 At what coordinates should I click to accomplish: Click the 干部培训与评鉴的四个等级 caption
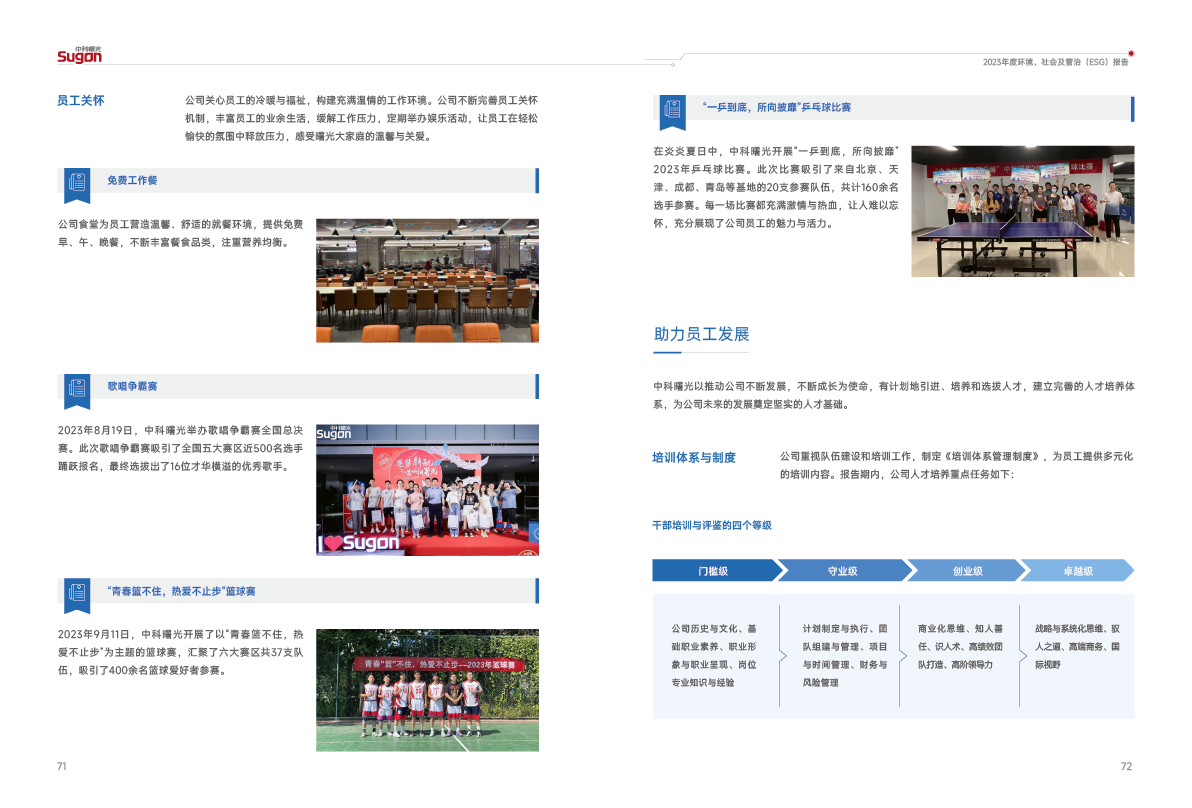[x=712, y=525]
